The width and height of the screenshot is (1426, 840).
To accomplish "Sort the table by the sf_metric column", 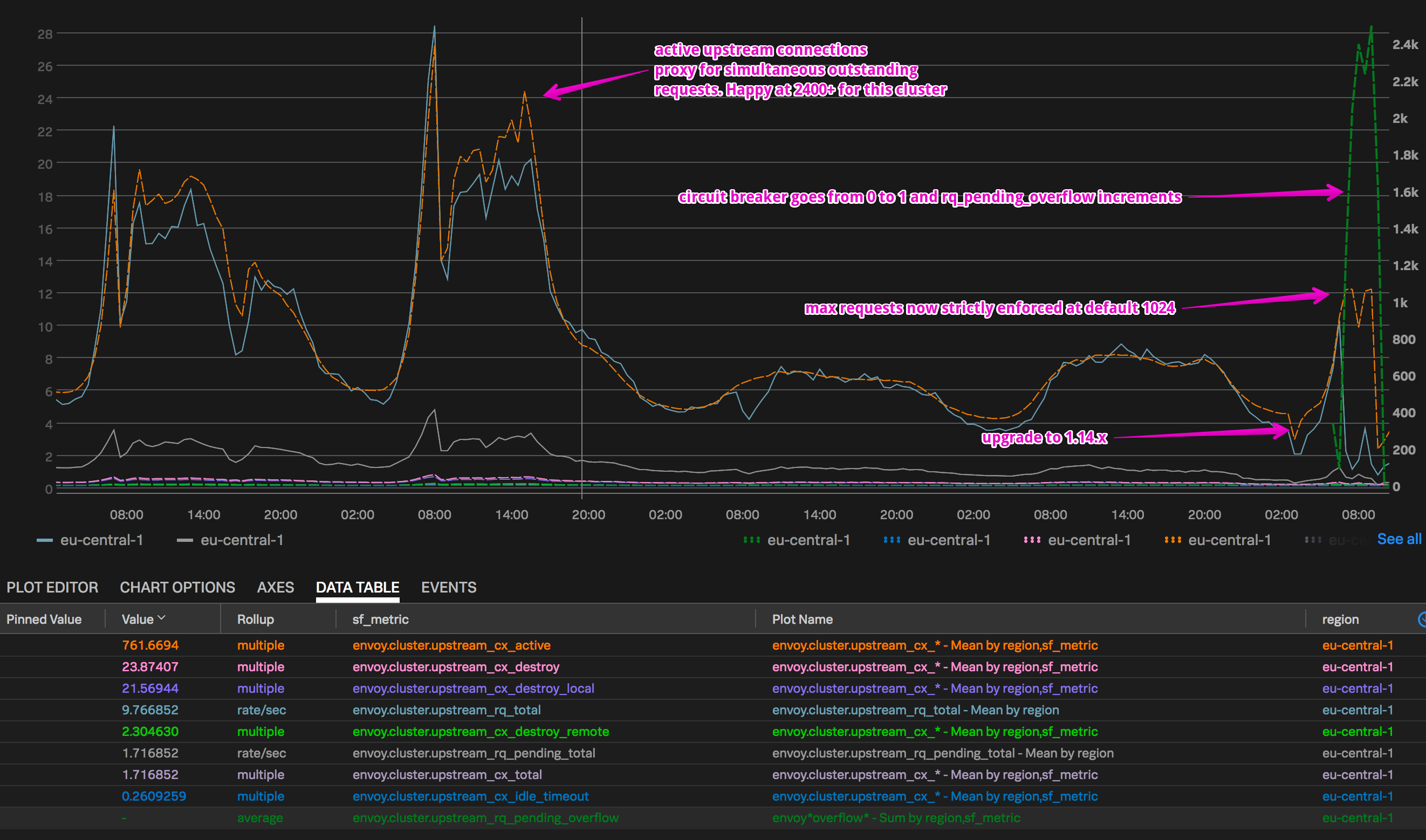I will point(380,619).
